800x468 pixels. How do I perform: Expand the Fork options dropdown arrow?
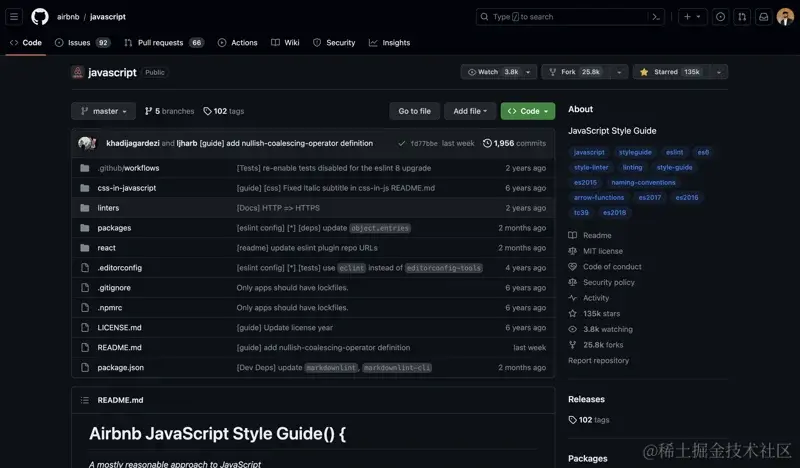coord(619,72)
